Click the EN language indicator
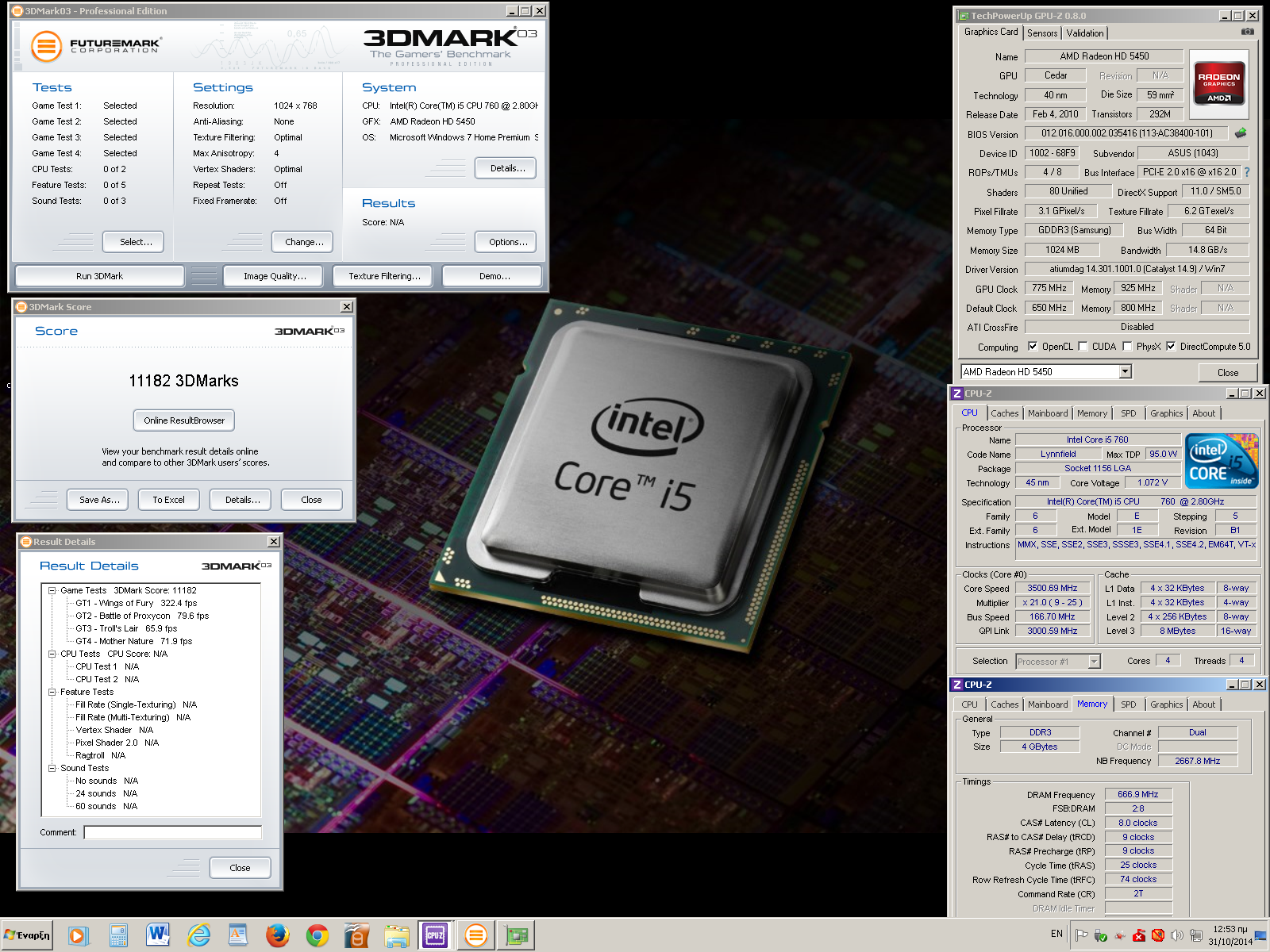 click(x=1056, y=934)
